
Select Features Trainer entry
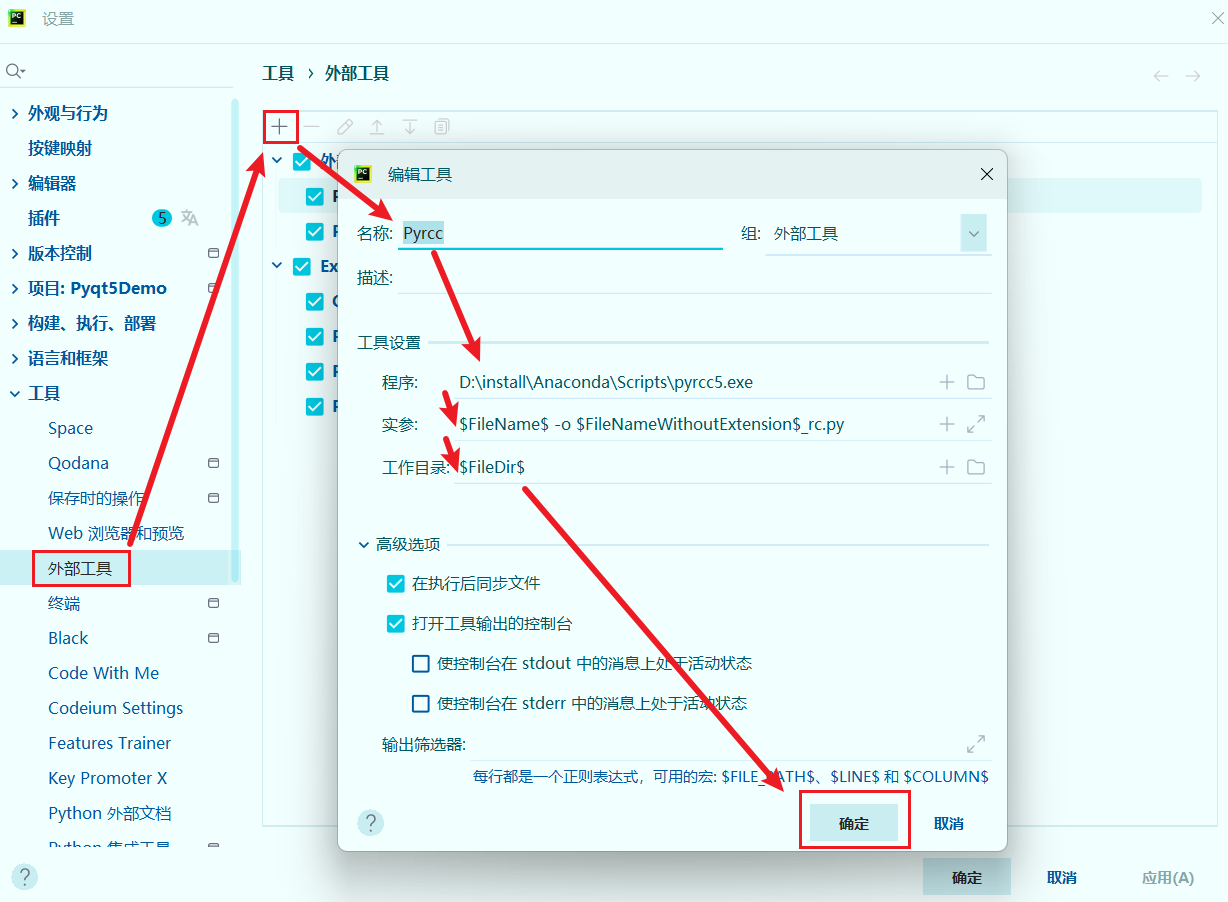(109, 743)
